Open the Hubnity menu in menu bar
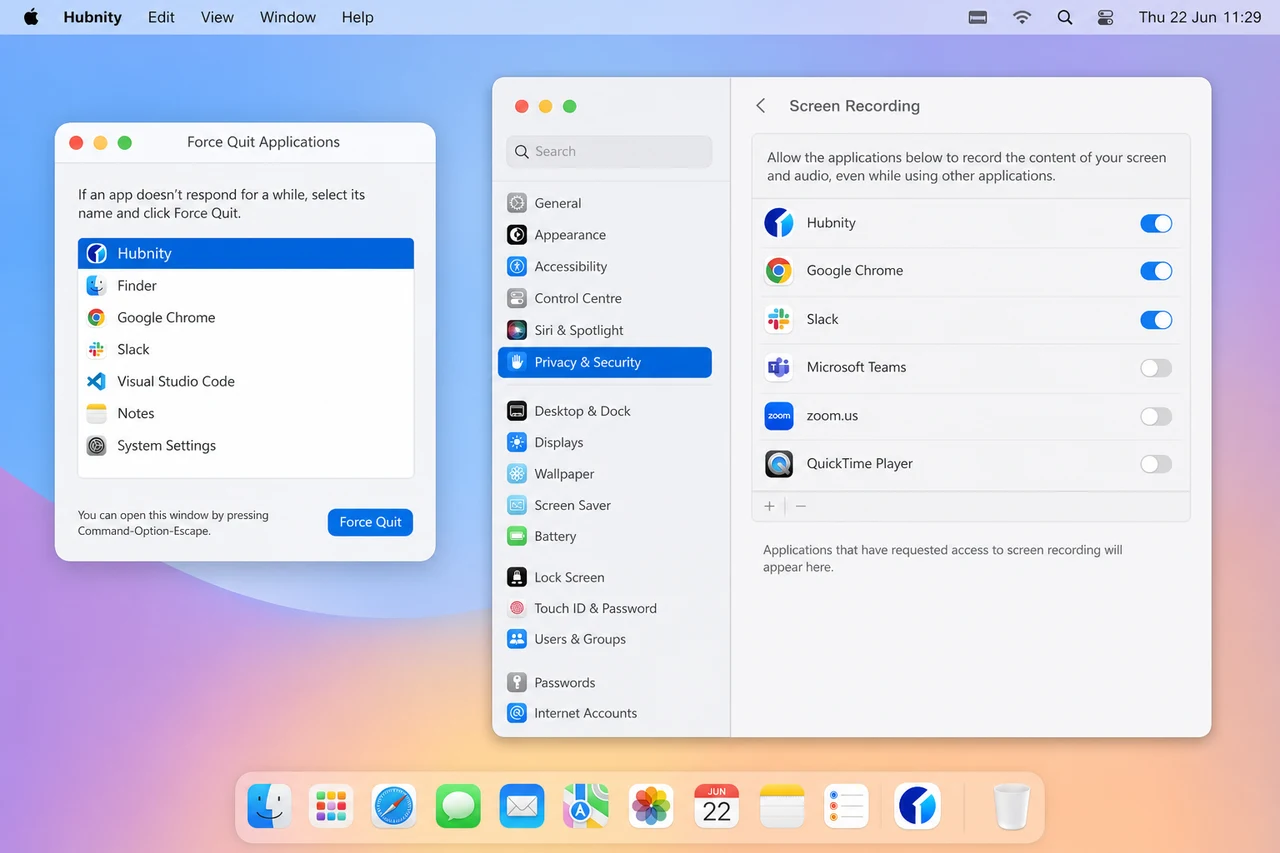This screenshot has height=853, width=1280. 92,17
